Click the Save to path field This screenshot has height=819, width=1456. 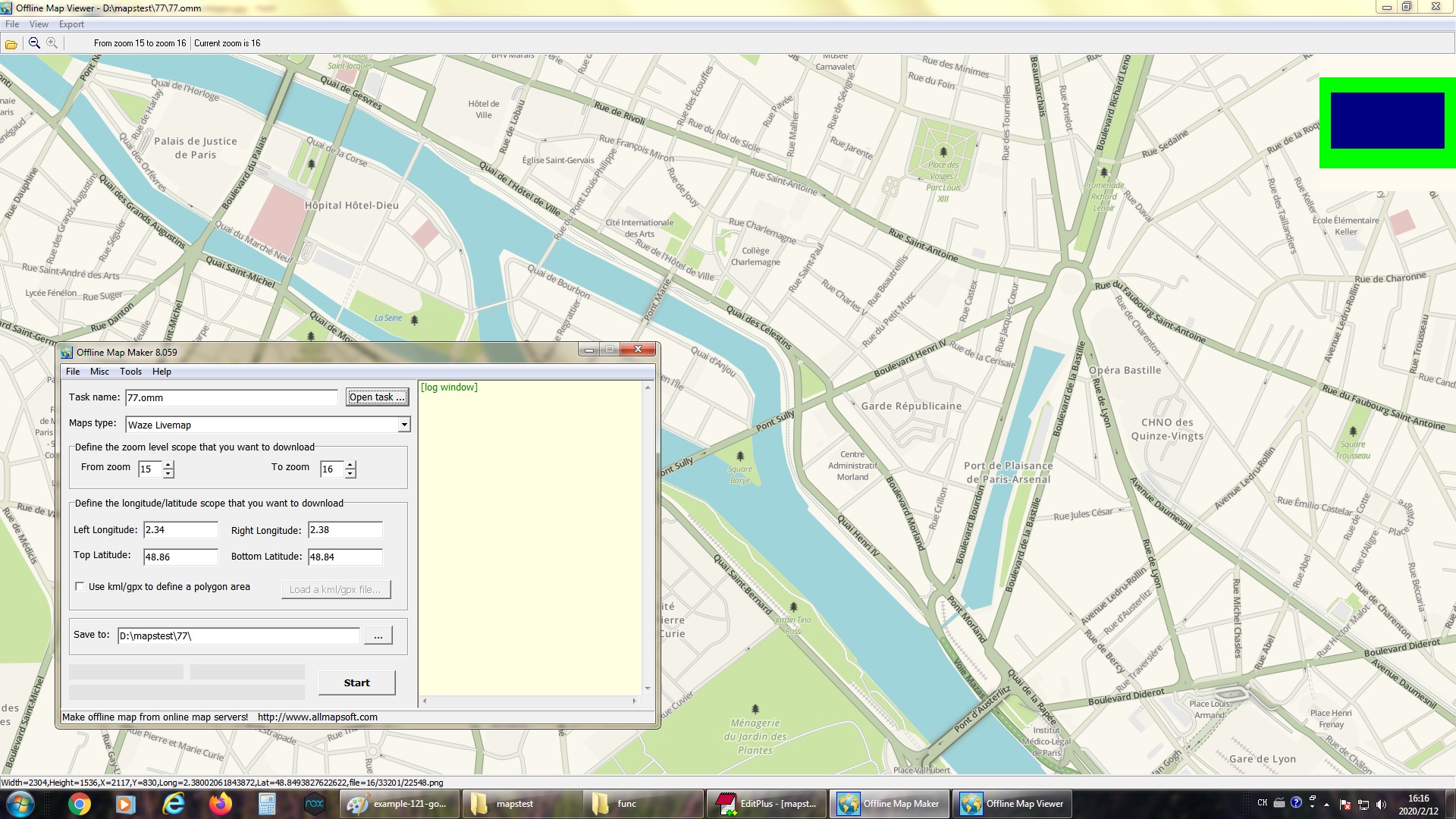pos(239,635)
